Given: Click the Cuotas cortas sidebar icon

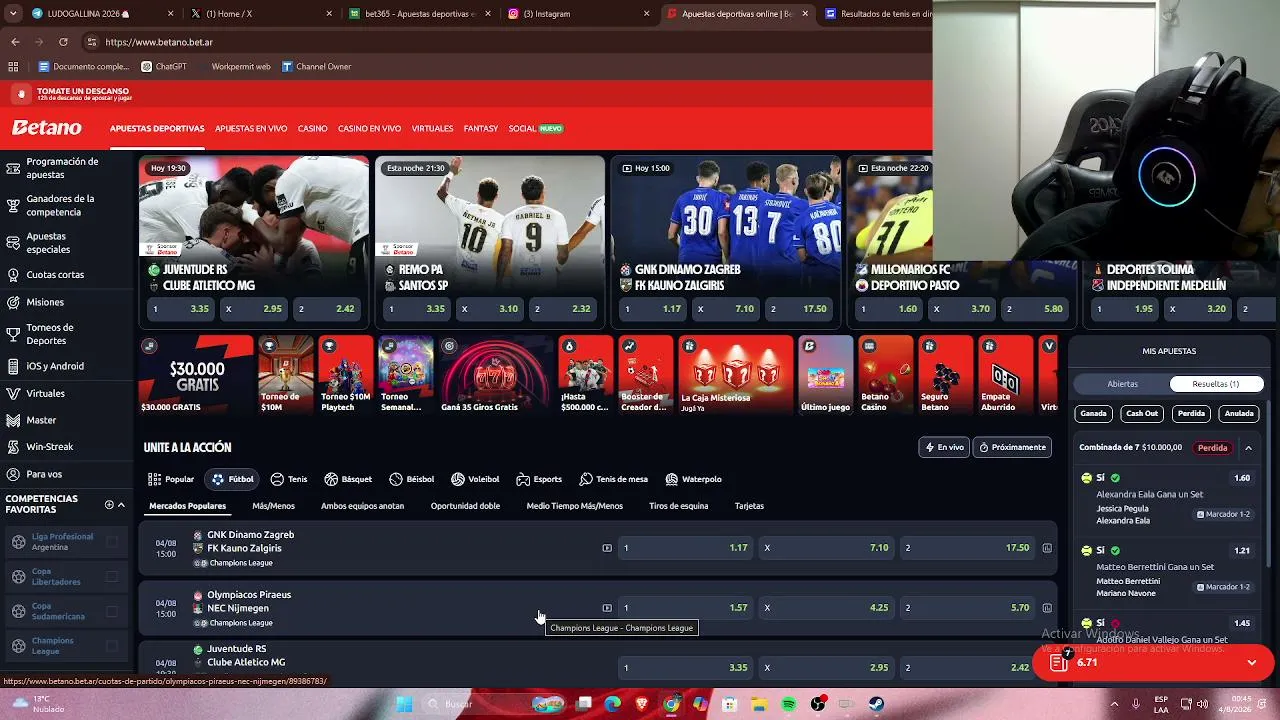Looking at the screenshot, I should pos(13,275).
